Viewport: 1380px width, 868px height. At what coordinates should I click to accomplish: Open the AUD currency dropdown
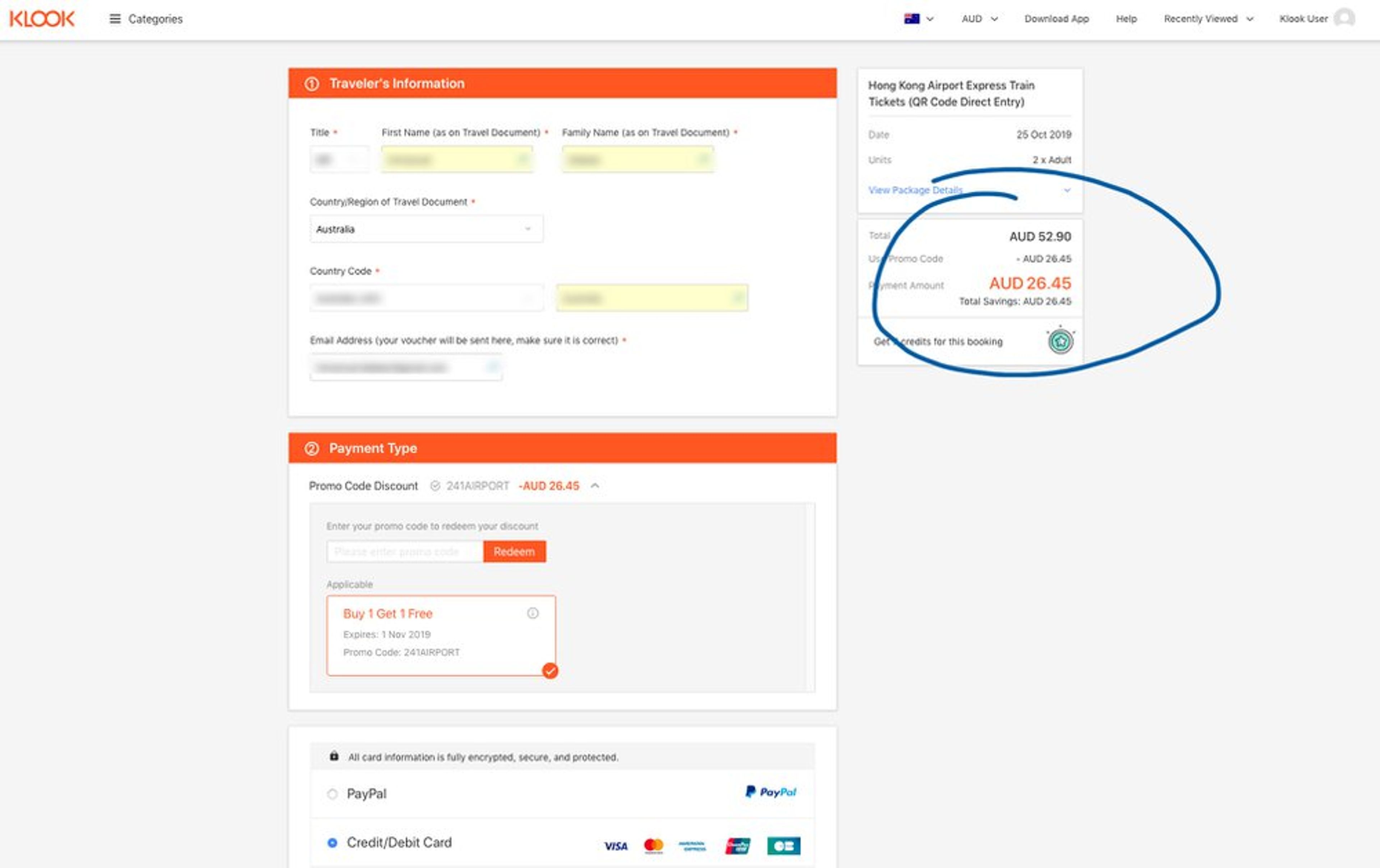[979, 19]
